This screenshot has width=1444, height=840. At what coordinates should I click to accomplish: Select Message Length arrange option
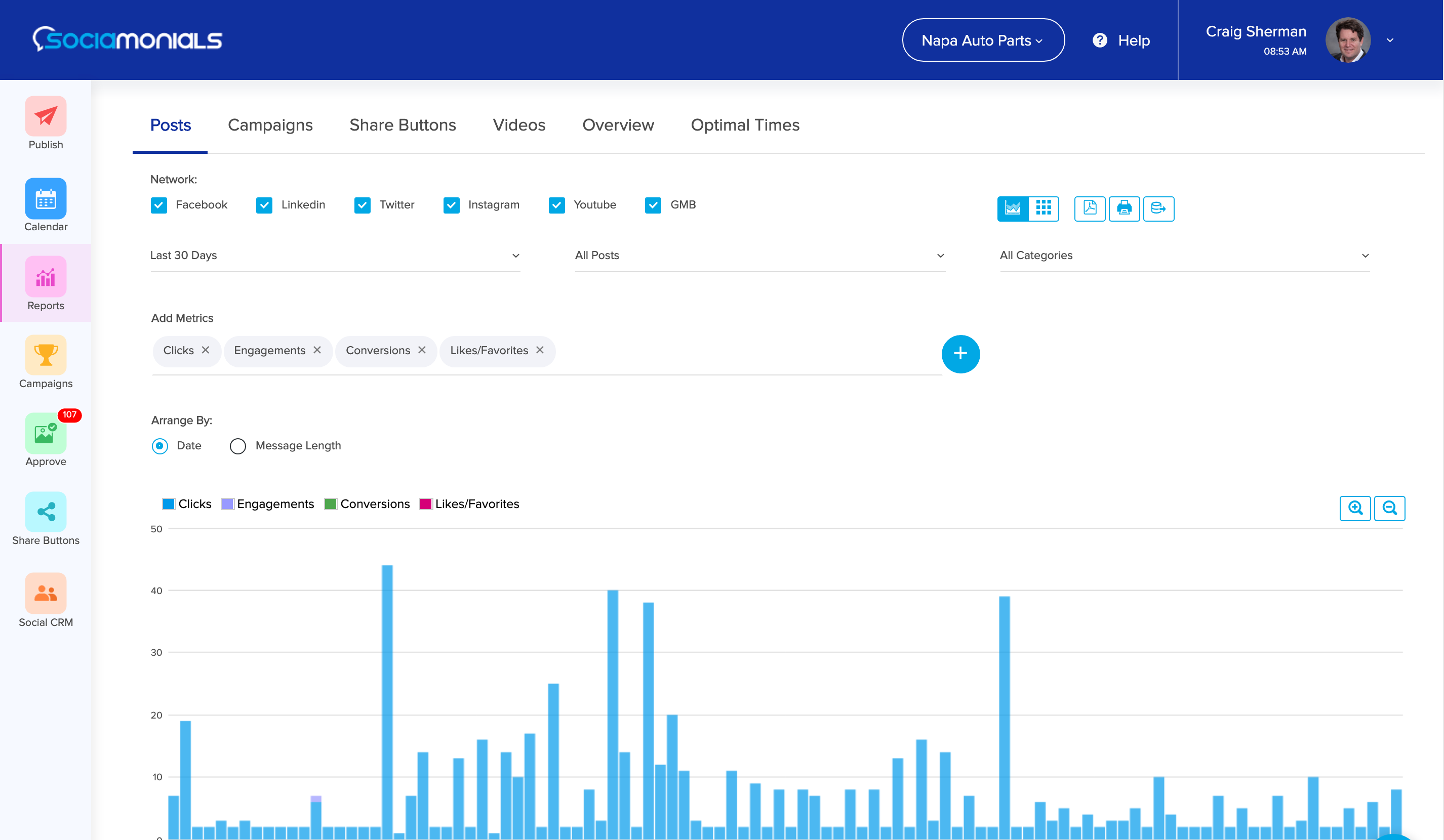pyautogui.click(x=238, y=445)
